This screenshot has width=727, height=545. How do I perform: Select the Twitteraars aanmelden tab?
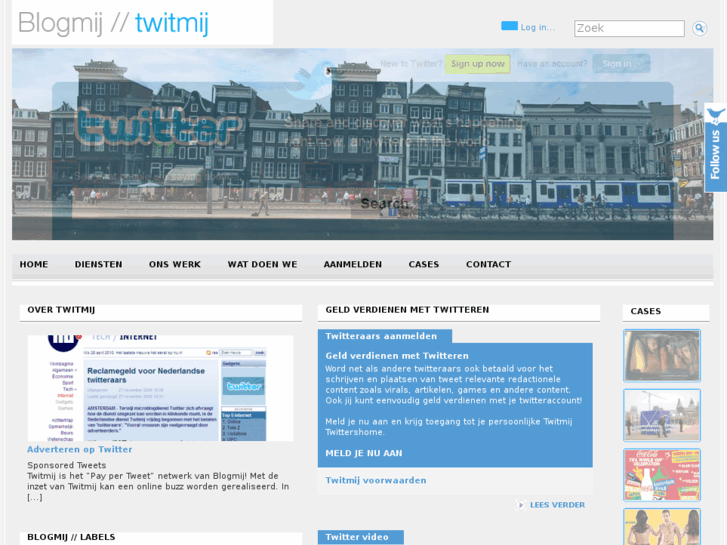click(x=384, y=336)
